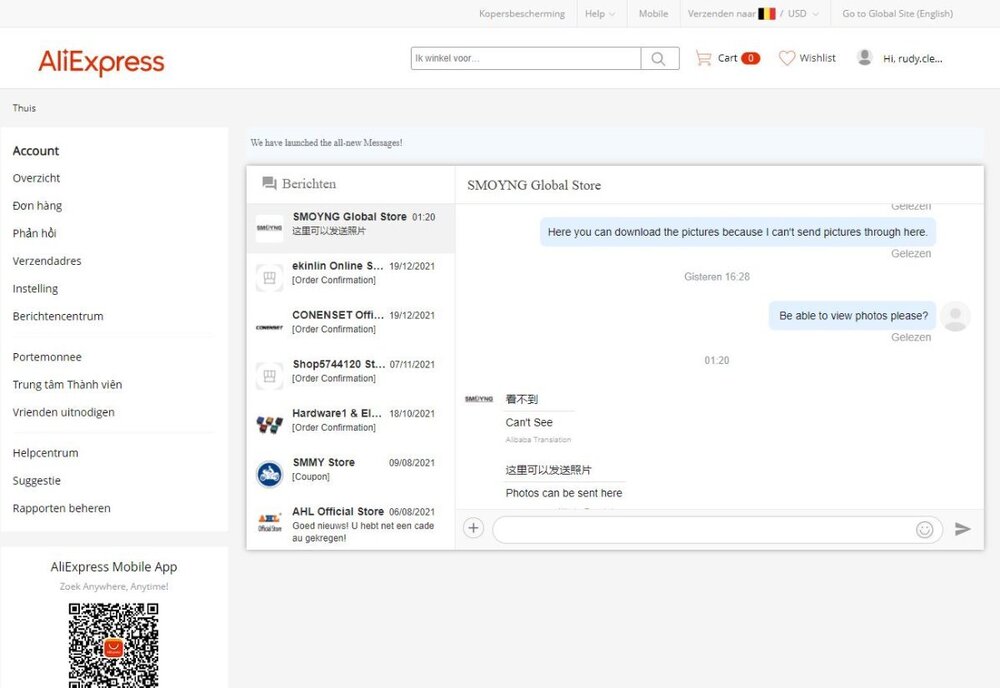Open Berichtencentrum in account menu
This screenshot has width=1000, height=688.
[x=58, y=316]
